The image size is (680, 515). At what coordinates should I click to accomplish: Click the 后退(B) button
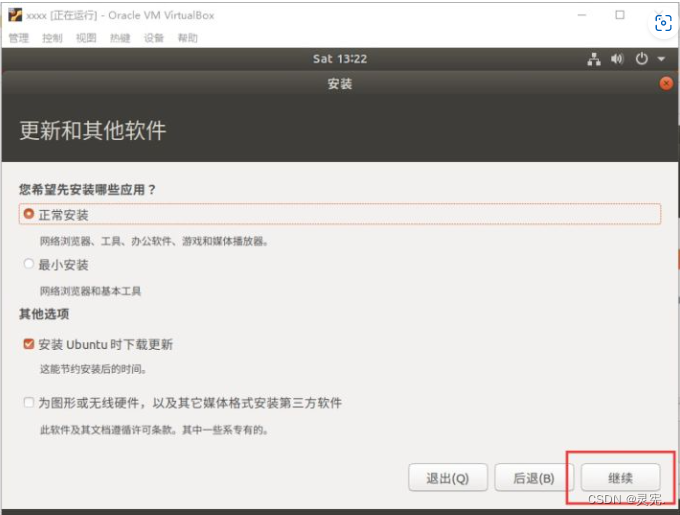tap(534, 478)
